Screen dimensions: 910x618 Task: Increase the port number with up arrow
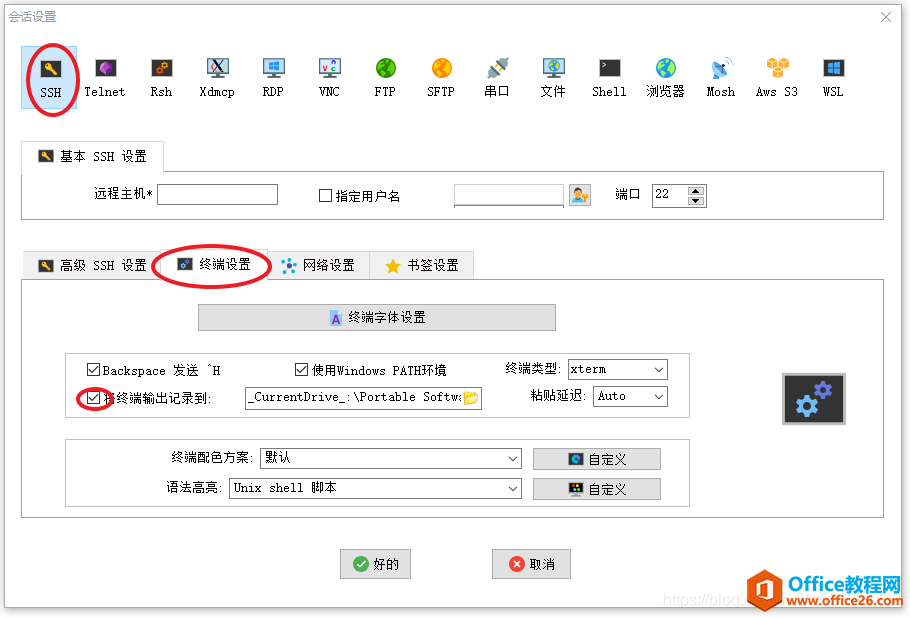coord(696,191)
